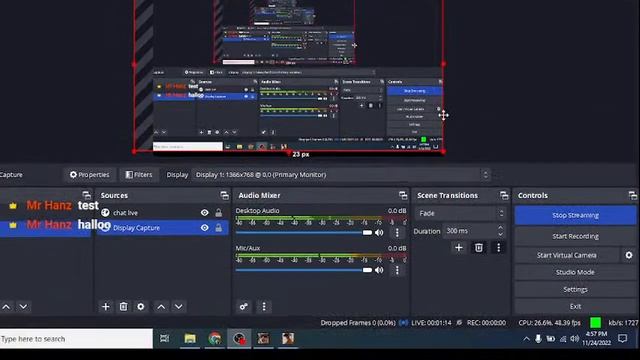Lock the Display Capture source

click(219, 228)
